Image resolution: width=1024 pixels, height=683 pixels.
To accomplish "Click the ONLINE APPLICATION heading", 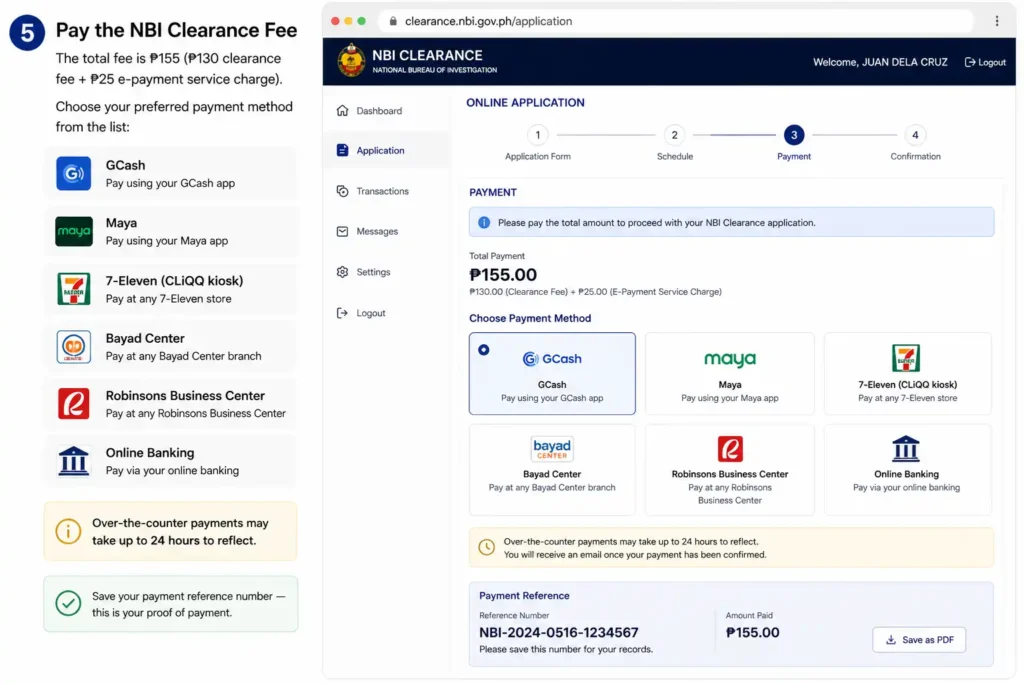I will point(525,103).
